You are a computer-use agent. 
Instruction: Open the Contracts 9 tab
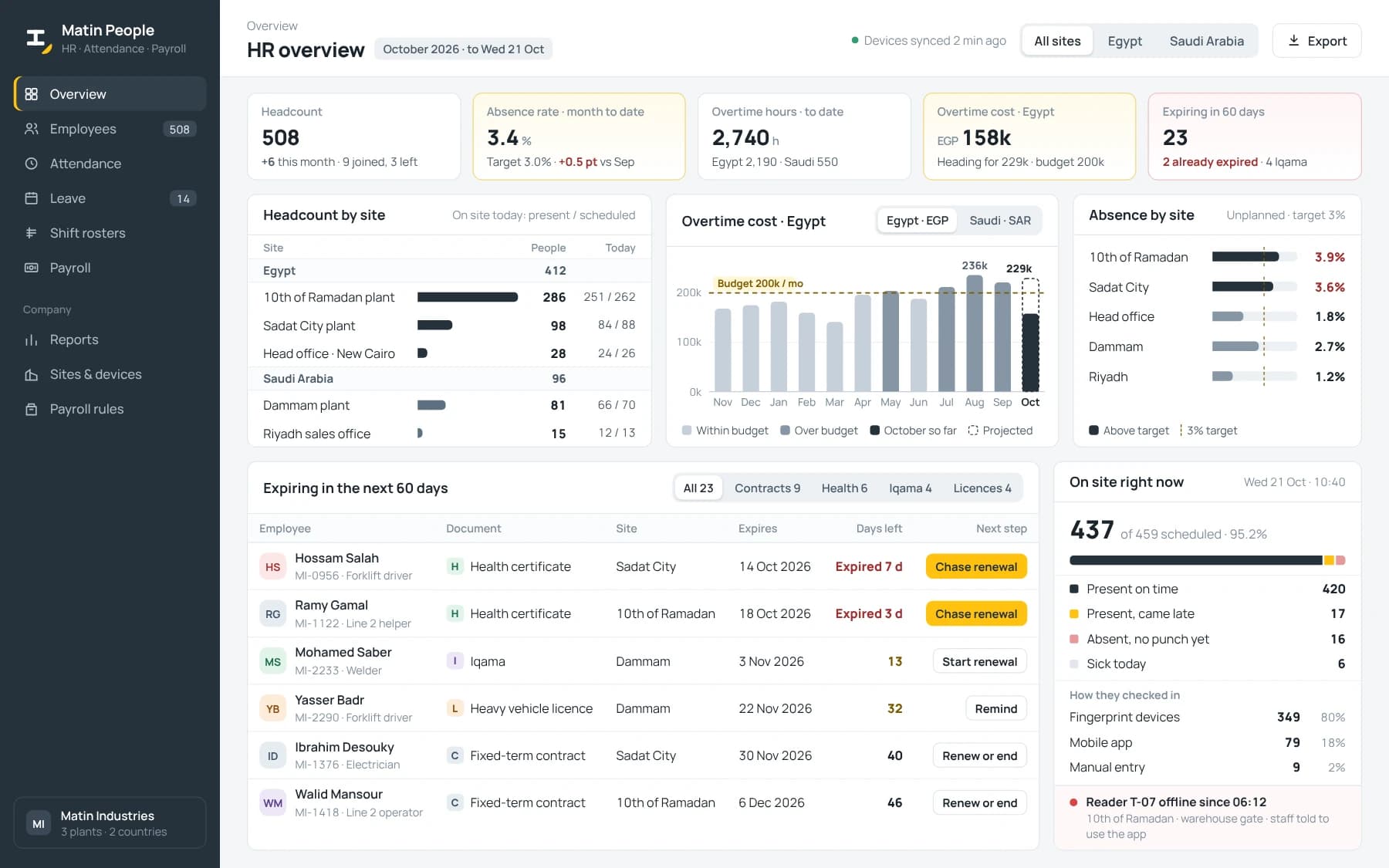(767, 488)
